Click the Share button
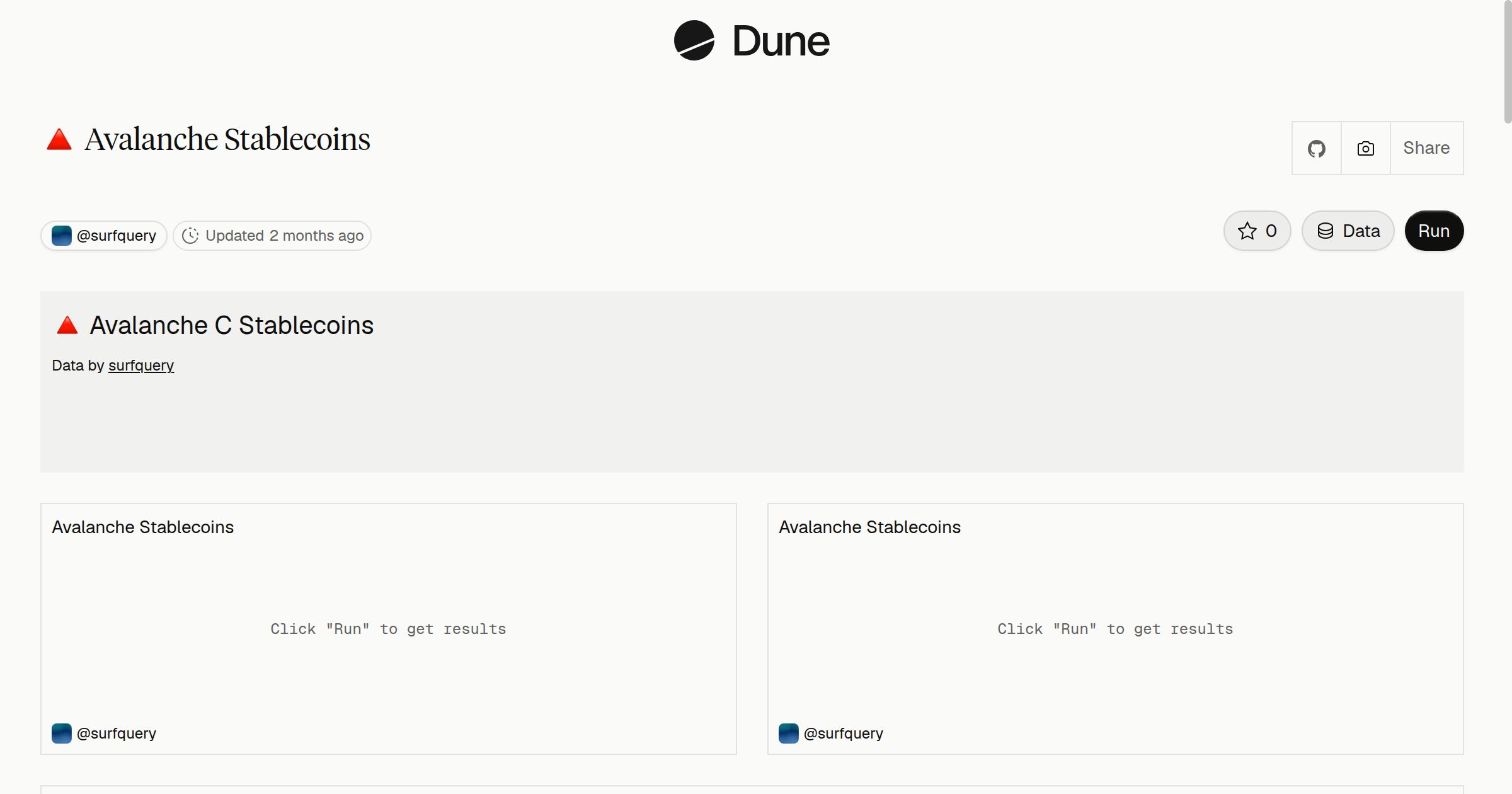This screenshot has height=794, width=1512. [1426, 148]
